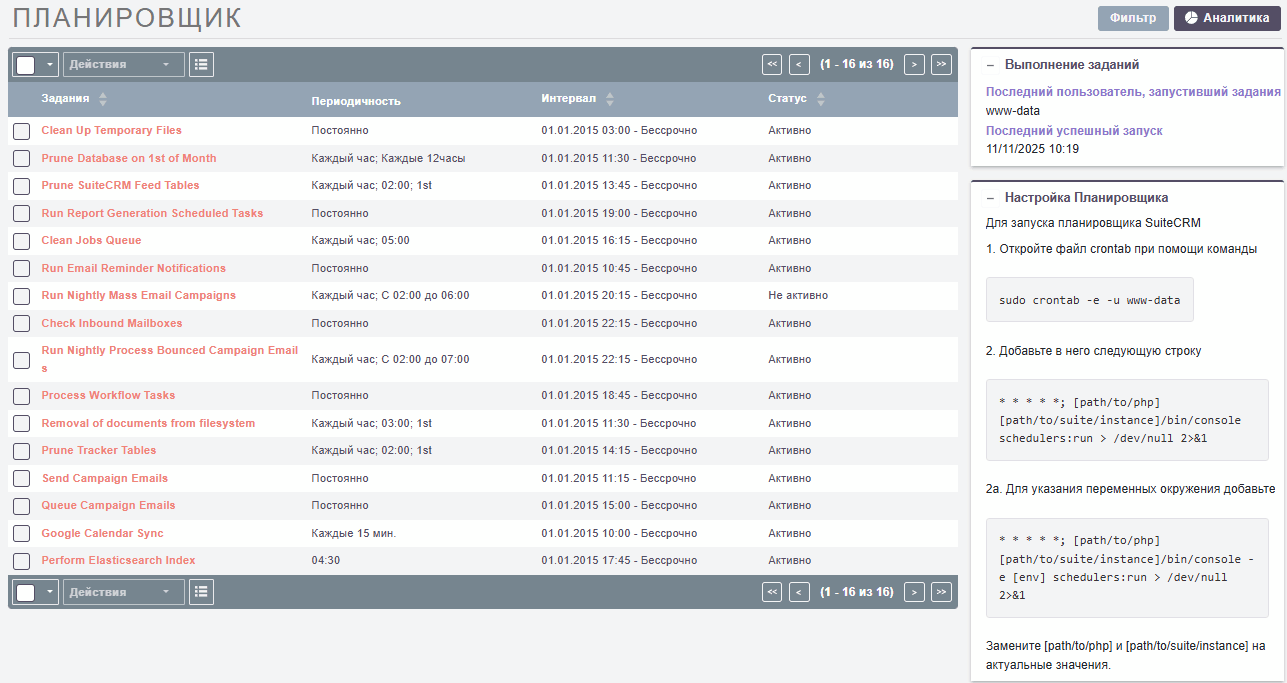
Task: Sort the list by the Задания column arrows
Action: [x=103, y=98]
